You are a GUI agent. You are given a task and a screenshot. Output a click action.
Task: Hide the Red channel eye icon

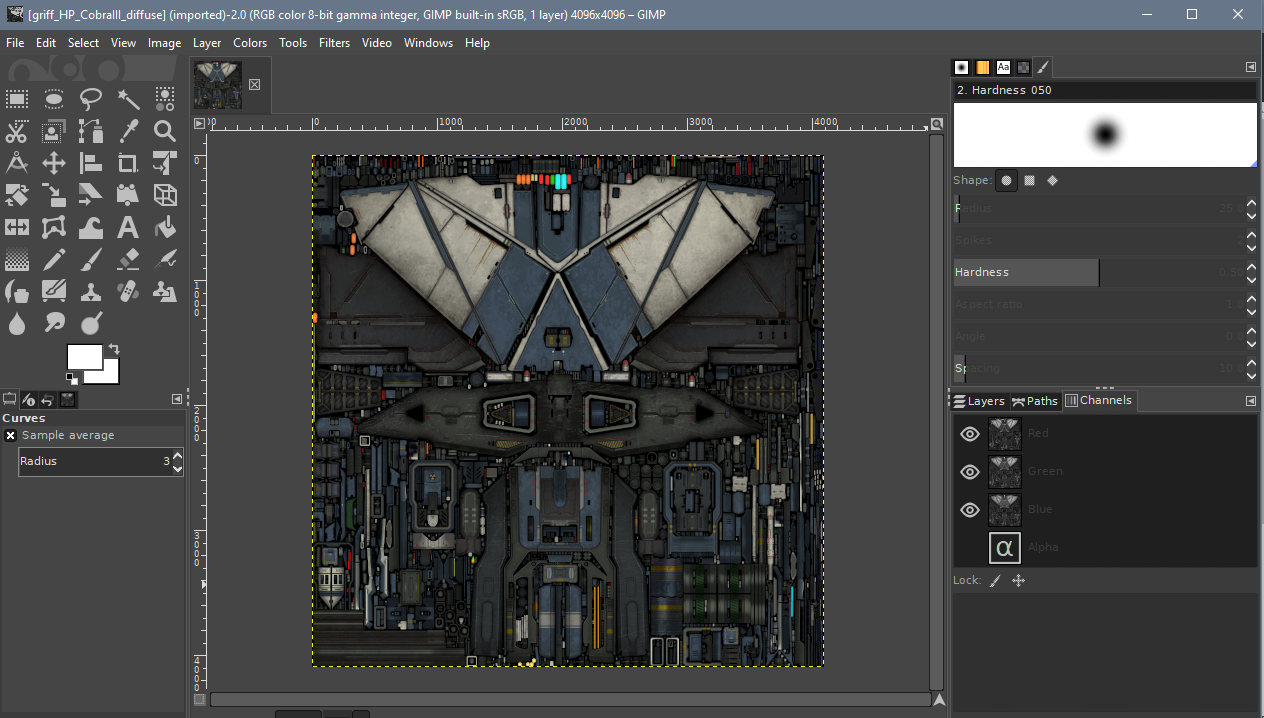pos(969,433)
